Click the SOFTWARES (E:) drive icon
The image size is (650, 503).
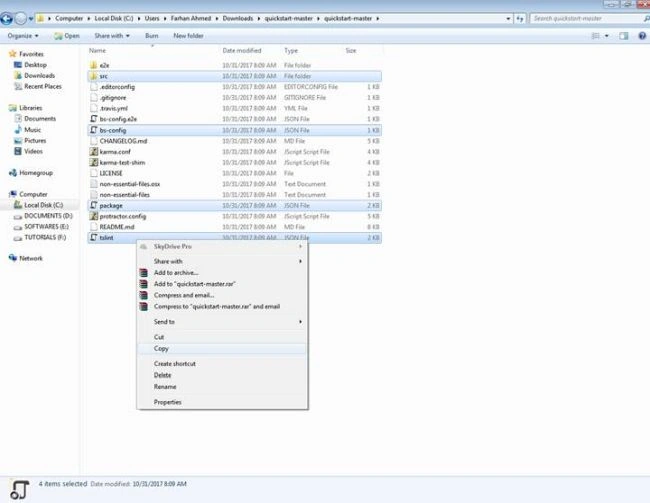coord(18,227)
